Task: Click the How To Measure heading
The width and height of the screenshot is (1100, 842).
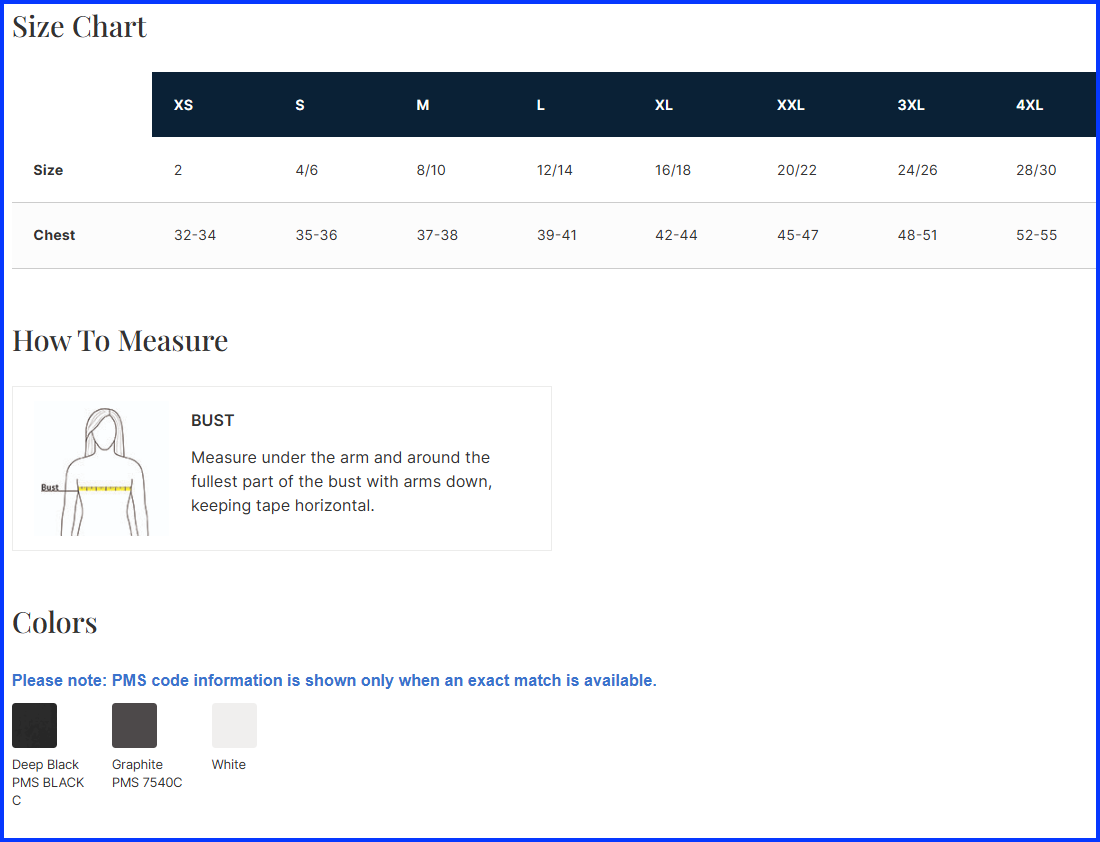Action: [x=120, y=341]
